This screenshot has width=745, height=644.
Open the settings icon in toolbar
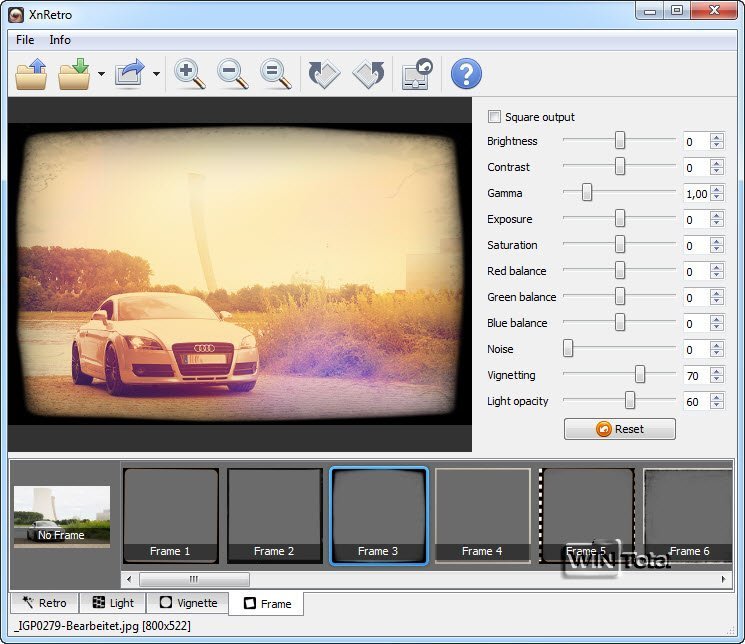pyautogui.click(x=416, y=74)
